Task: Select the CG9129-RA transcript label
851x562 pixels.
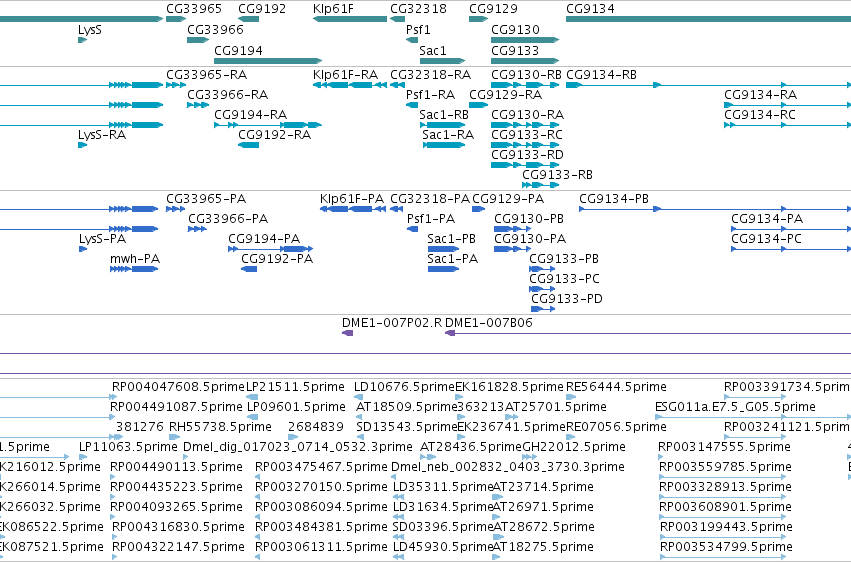Action: tap(506, 94)
